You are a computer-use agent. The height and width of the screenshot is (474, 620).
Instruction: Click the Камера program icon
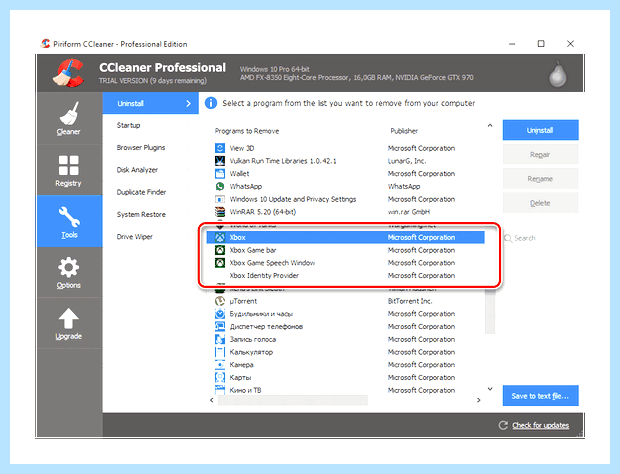pos(220,364)
